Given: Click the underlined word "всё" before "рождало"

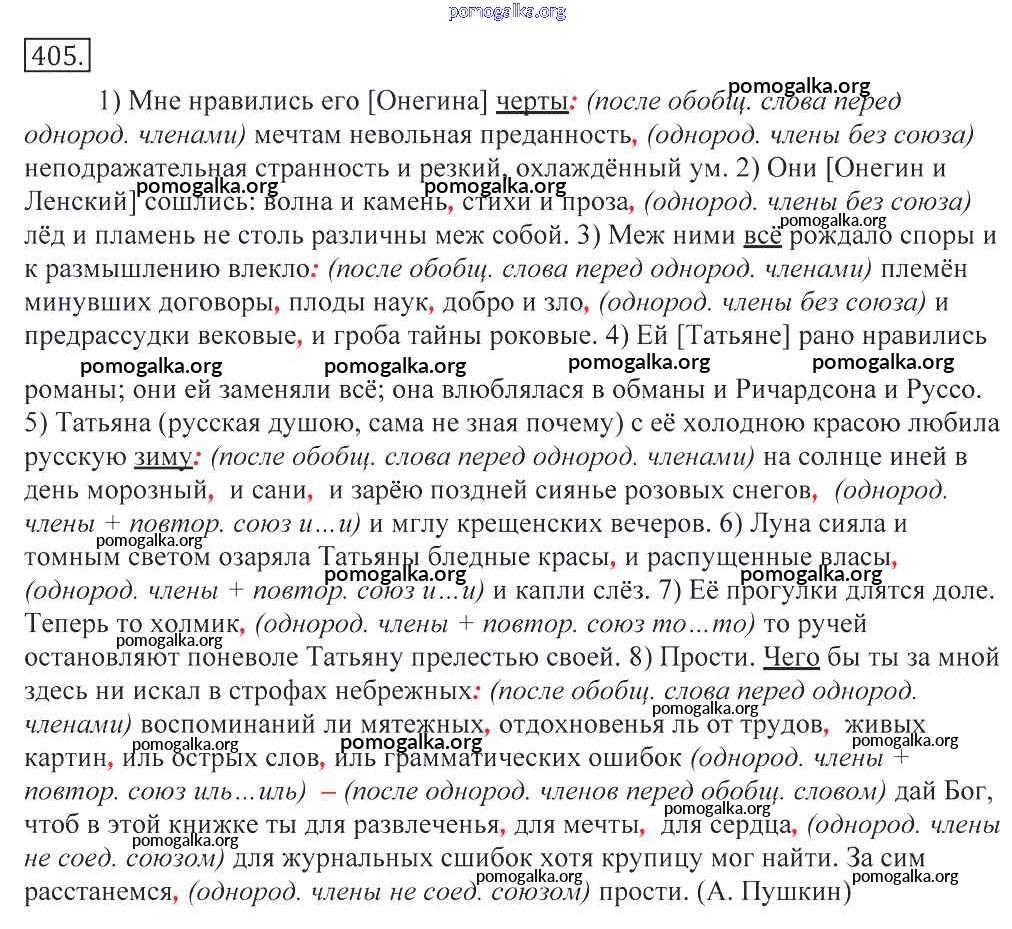Looking at the screenshot, I should [x=761, y=237].
